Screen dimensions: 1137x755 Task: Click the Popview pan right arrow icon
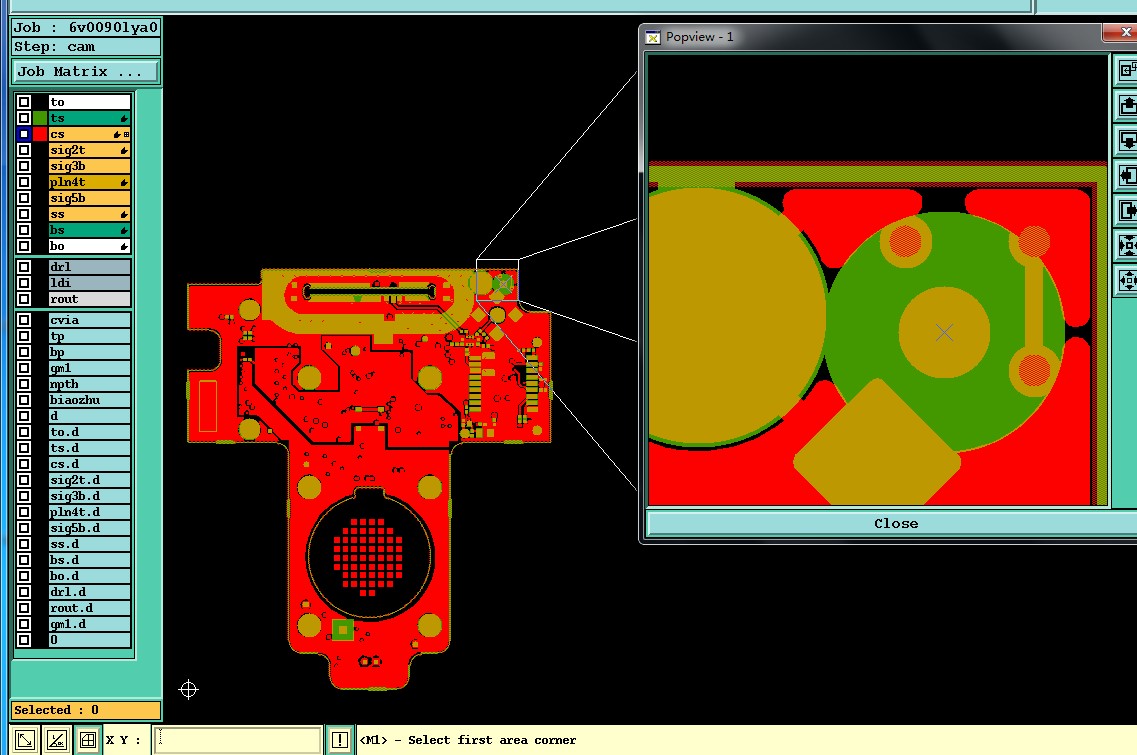coord(1127,210)
